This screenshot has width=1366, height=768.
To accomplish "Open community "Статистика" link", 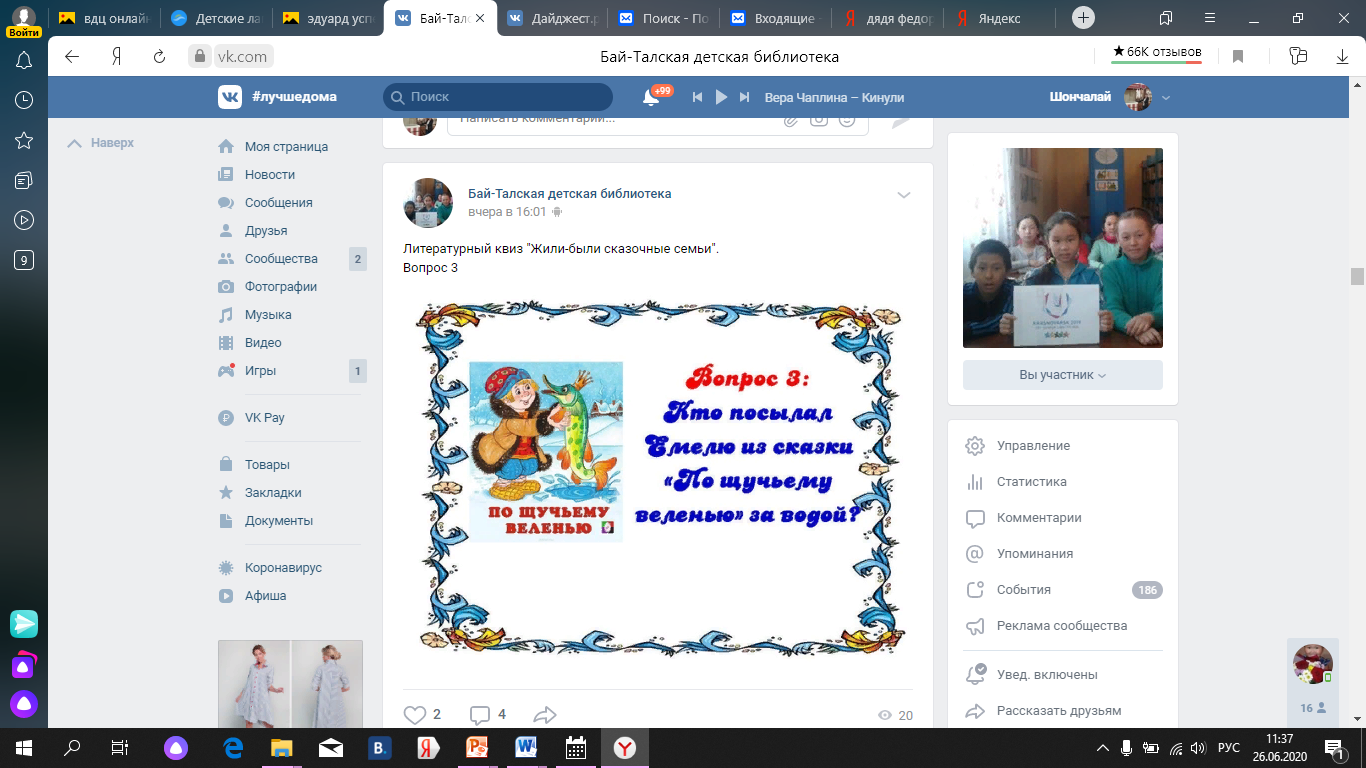I will click(x=1031, y=481).
